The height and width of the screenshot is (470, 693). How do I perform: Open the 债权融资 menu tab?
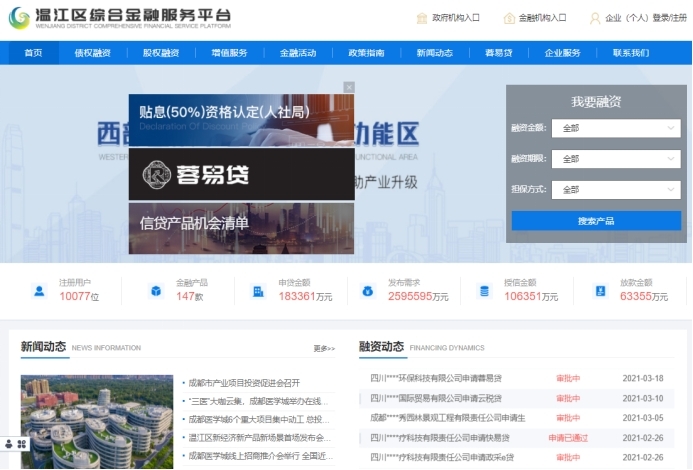pyautogui.click(x=92, y=53)
